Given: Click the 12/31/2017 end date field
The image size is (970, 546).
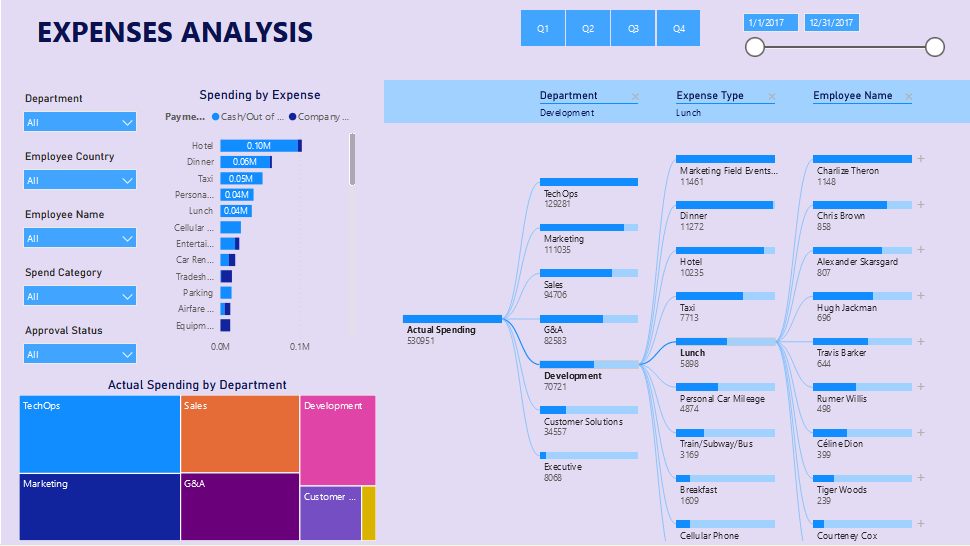Looking at the screenshot, I should pyautogui.click(x=832, y=23).
